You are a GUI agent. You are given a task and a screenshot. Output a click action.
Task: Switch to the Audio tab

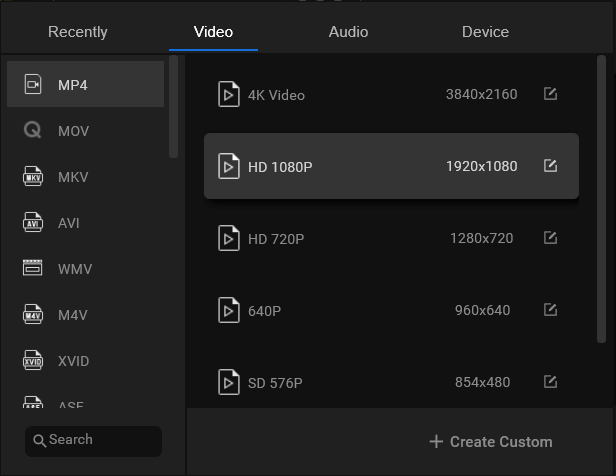pos(348,32)
